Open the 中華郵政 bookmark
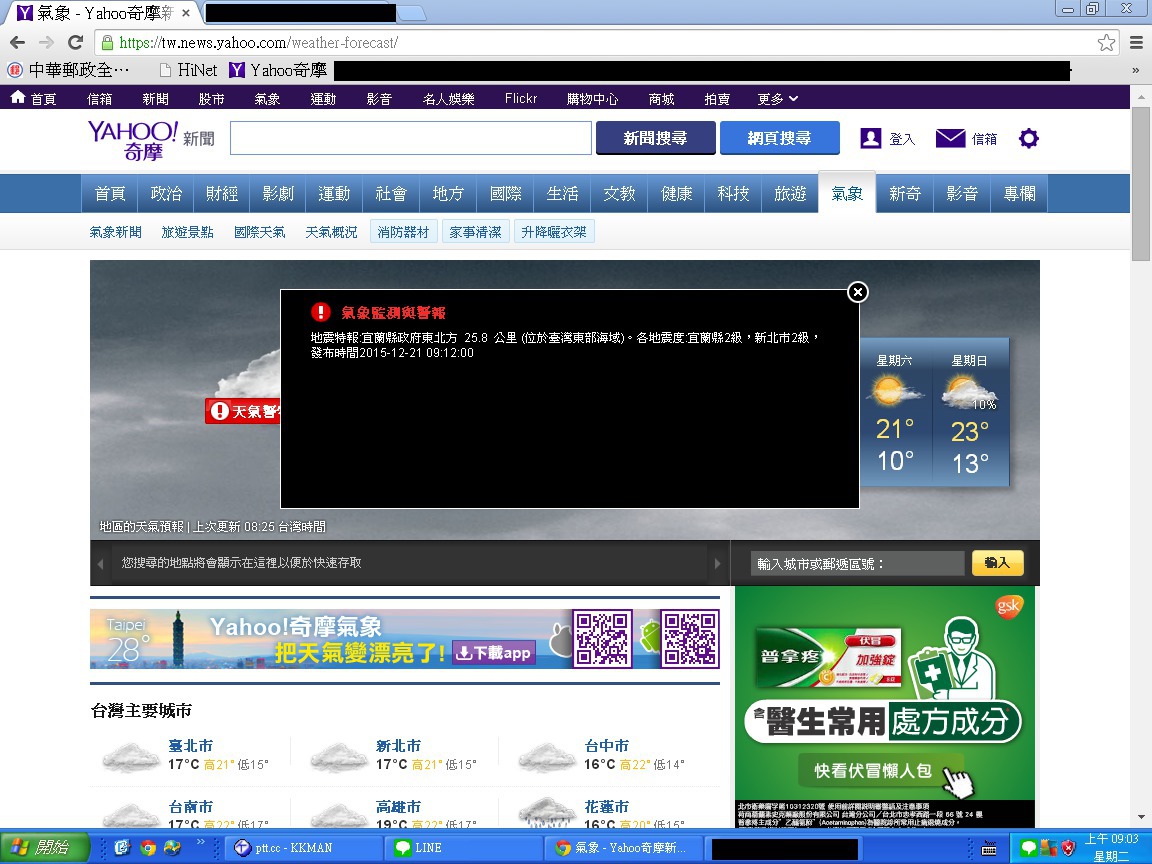Image resolution: width=1152 pixels, height=864 pixels. pos(69,71)
